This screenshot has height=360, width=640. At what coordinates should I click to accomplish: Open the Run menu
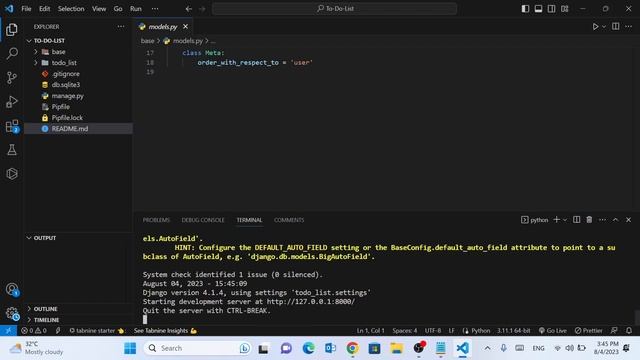136,9
